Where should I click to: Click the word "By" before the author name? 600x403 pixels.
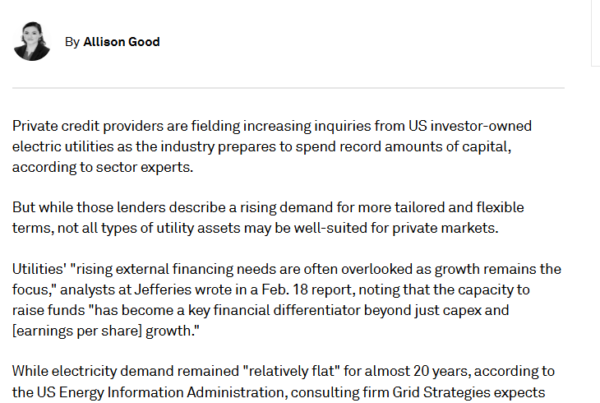click(72, 42)
